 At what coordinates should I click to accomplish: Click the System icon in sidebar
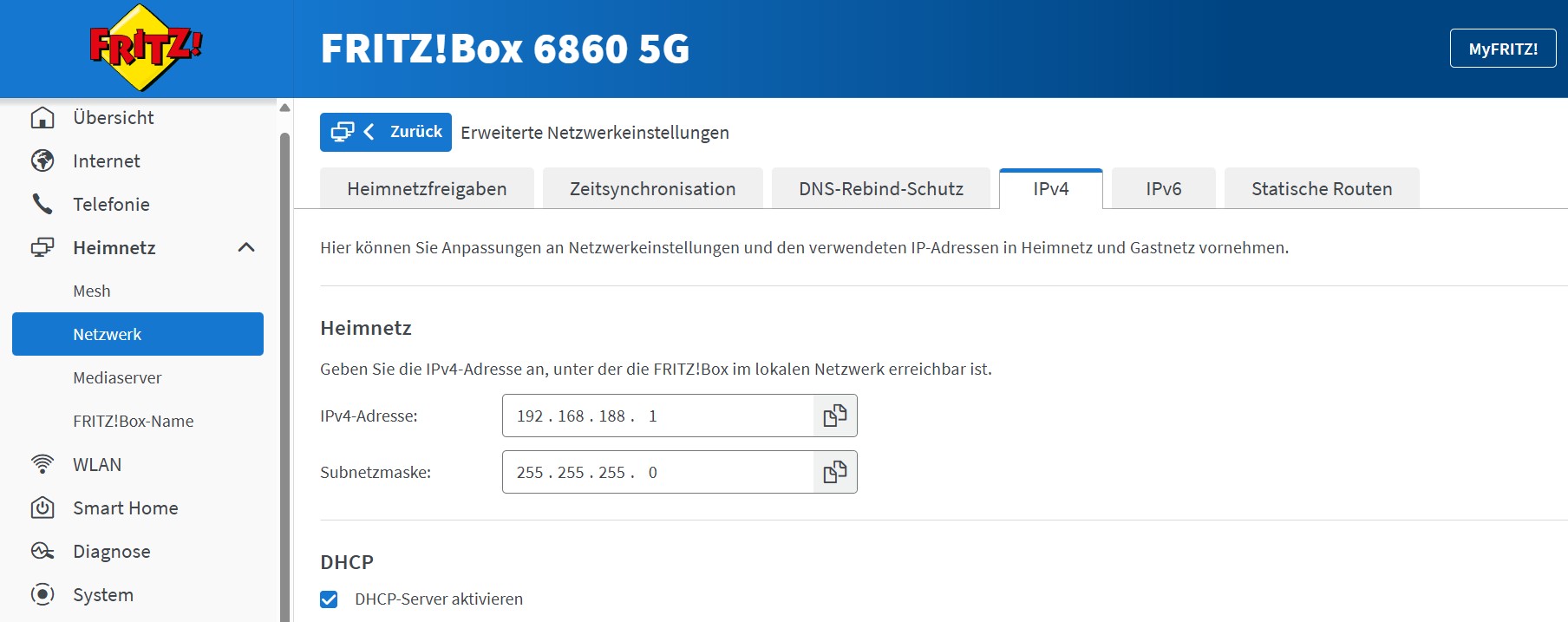coord(42,595)
